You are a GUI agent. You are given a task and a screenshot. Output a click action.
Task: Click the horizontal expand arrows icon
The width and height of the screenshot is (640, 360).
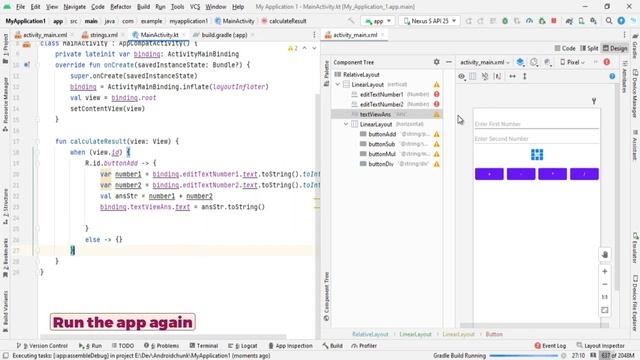click(512, 76)
